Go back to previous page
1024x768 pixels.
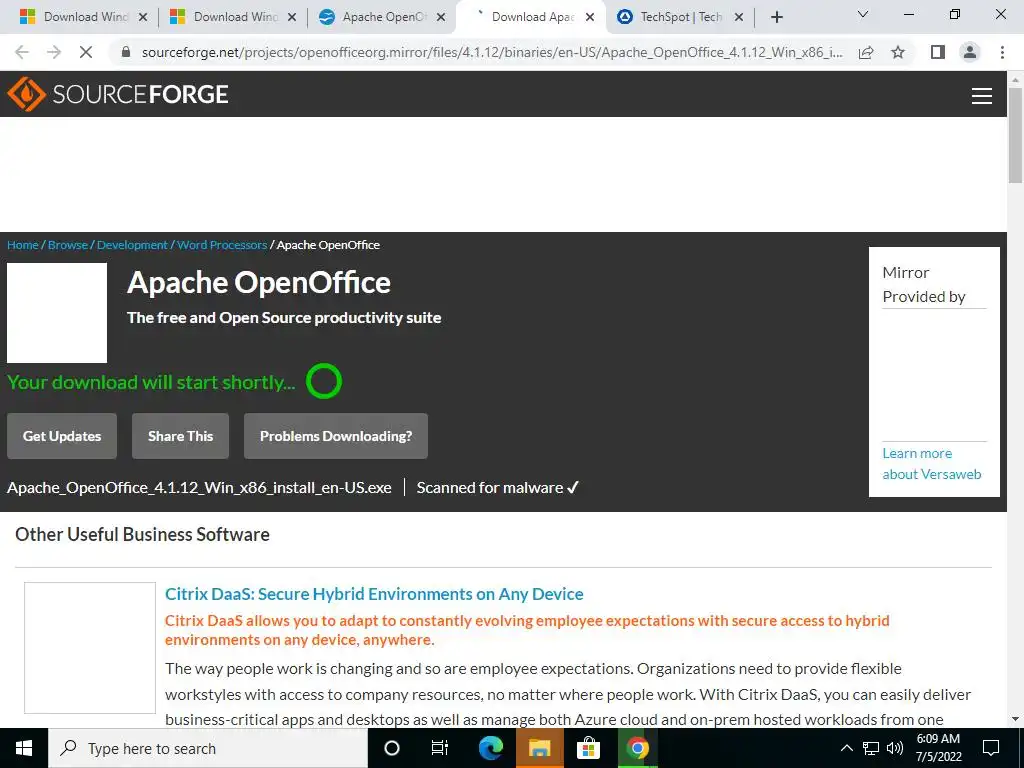[x=22, y=52]
